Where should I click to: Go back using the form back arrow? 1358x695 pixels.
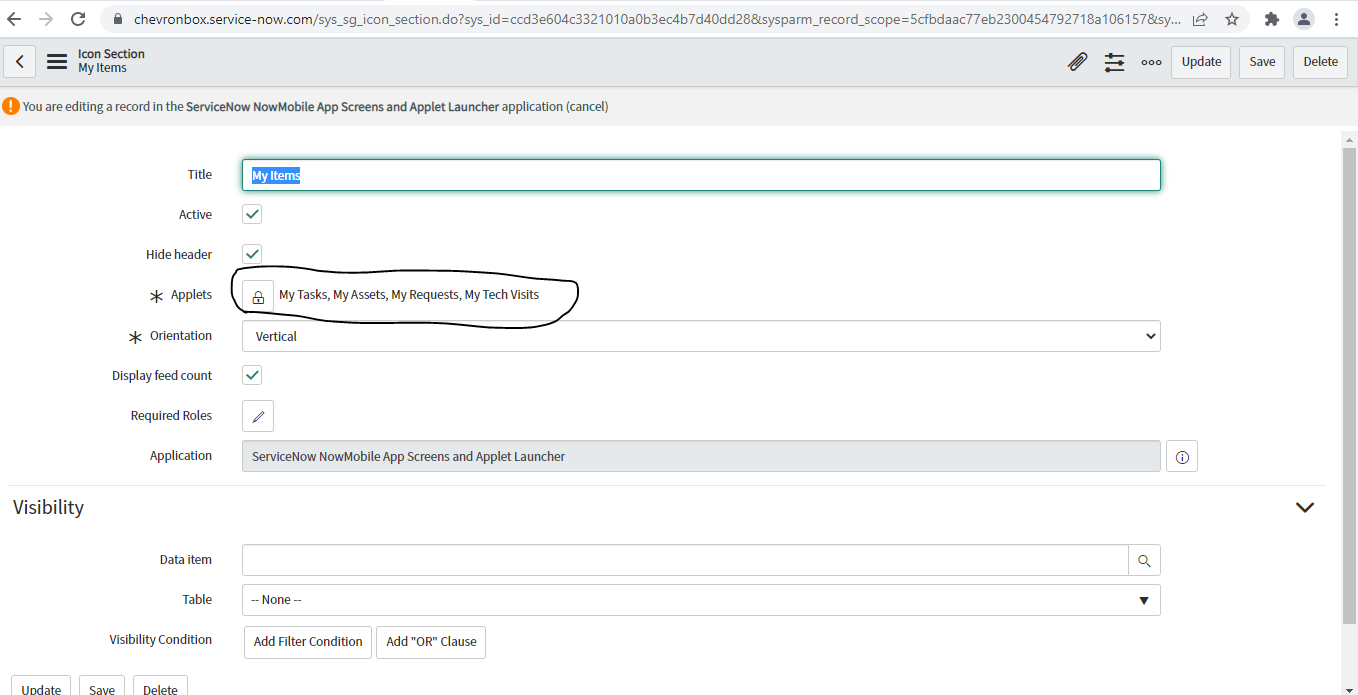[x=20, y=62]
